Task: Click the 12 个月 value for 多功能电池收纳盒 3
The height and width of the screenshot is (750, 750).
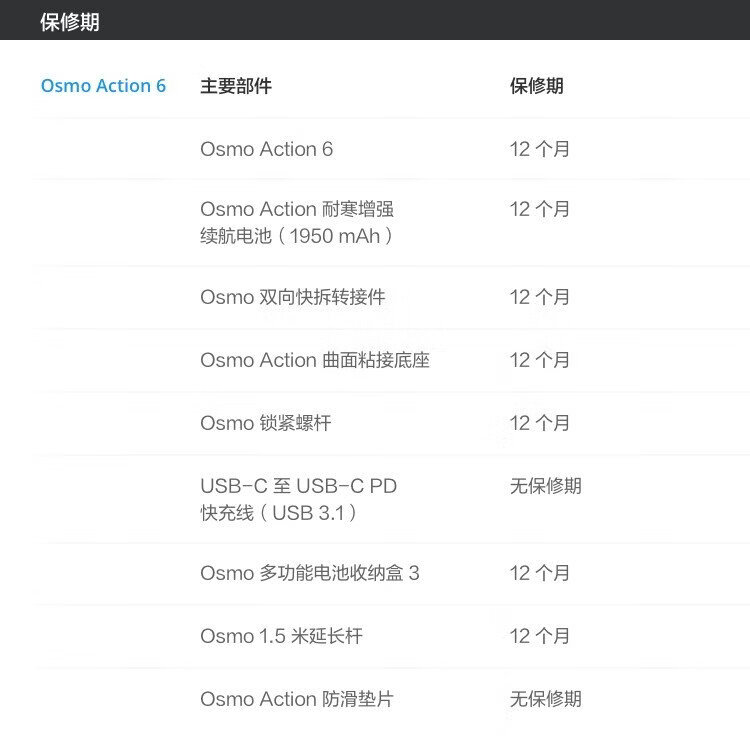Action: [540, 573]
